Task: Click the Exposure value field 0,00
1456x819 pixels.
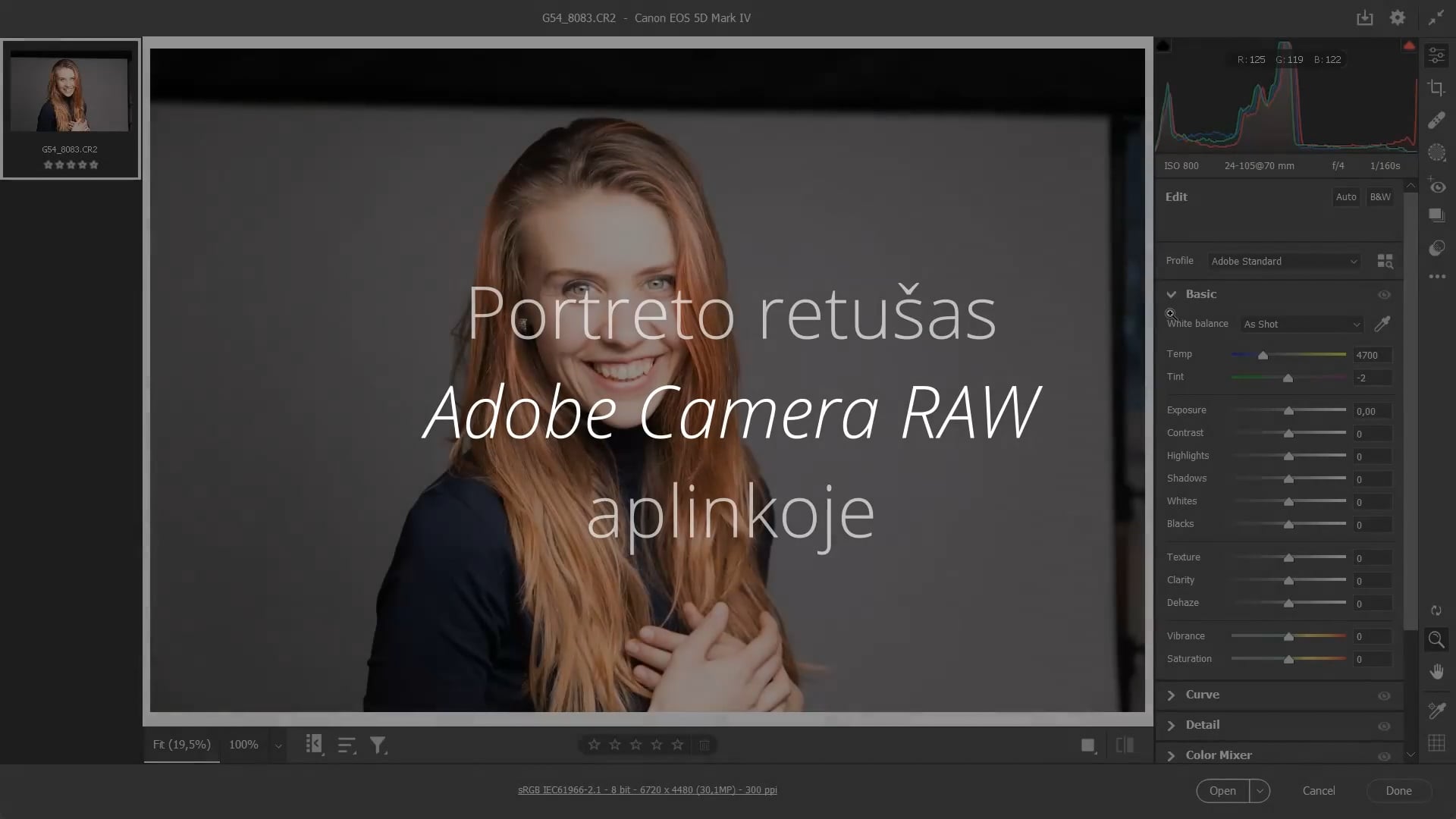Action: pos(1373,411)
